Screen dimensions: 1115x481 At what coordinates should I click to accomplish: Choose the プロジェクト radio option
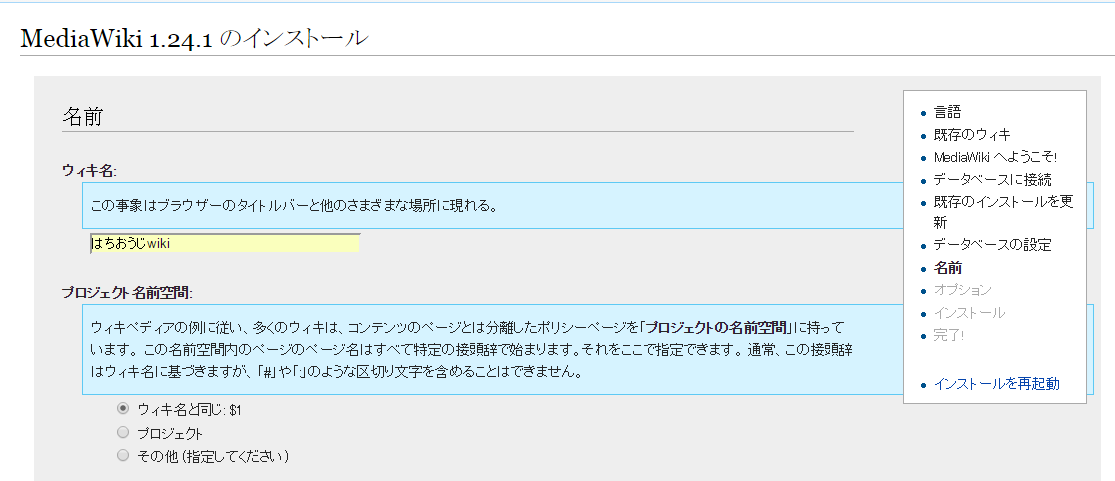click(123, 432)
